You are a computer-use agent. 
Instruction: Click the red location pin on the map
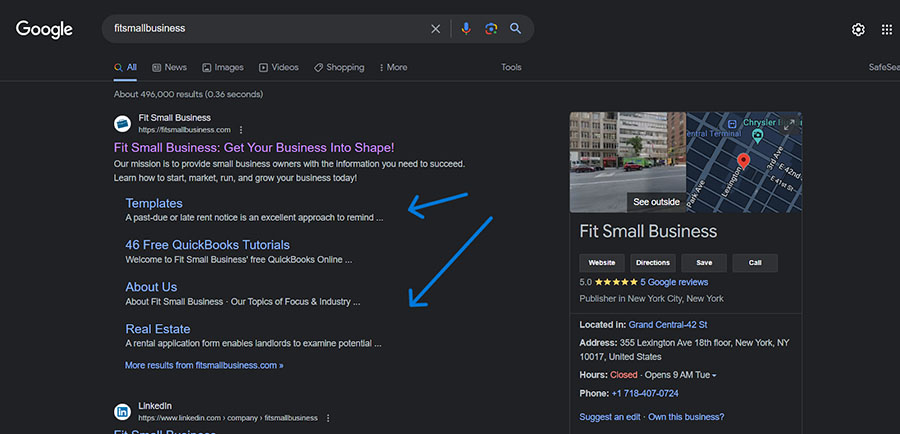[743, 161]
